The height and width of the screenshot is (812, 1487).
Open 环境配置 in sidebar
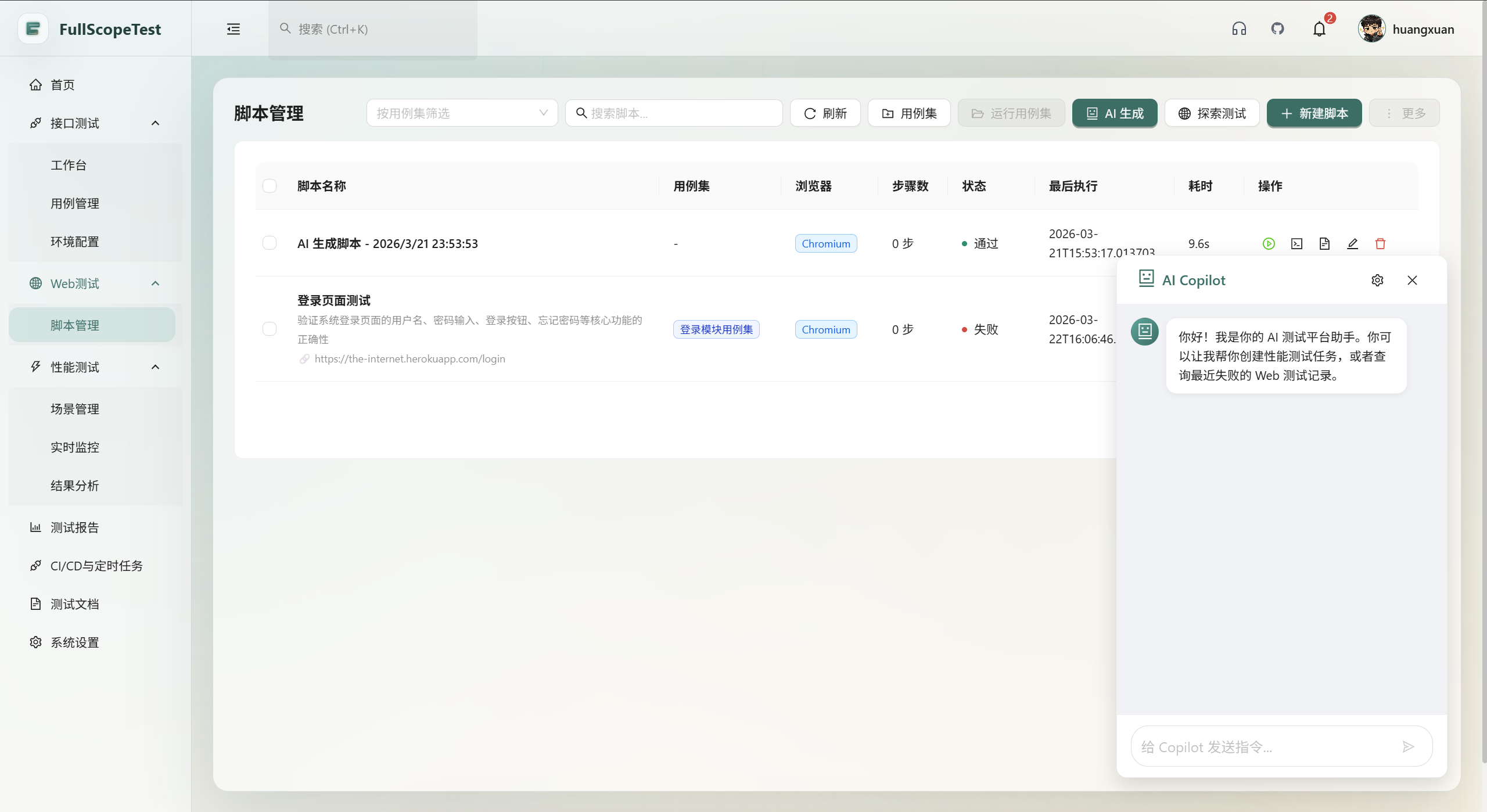pos(95,242)
